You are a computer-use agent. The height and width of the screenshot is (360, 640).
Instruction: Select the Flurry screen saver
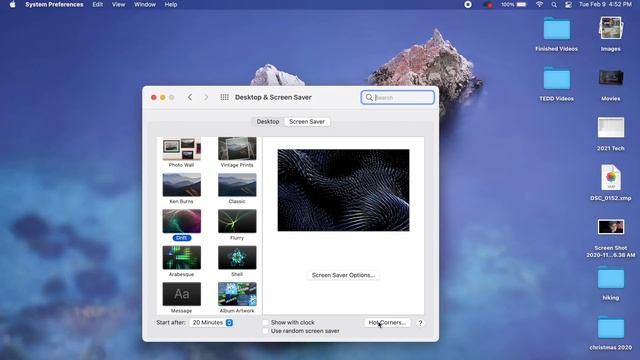click(x=237, y=225)
